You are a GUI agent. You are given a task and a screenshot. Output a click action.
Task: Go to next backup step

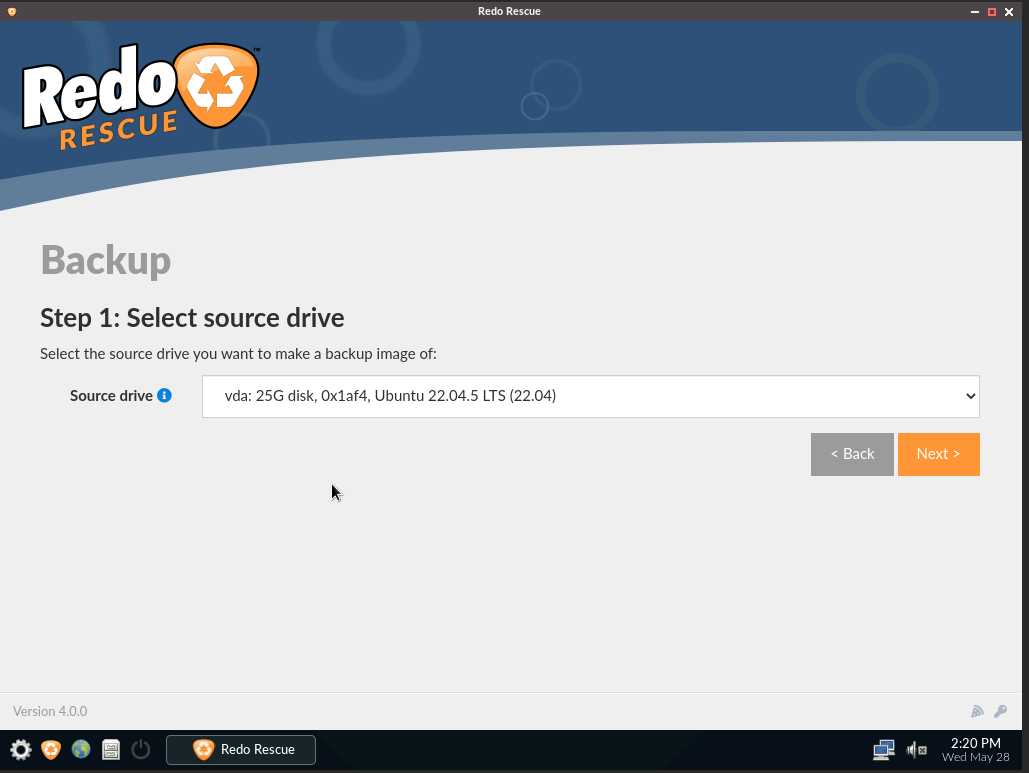point(938,454)
